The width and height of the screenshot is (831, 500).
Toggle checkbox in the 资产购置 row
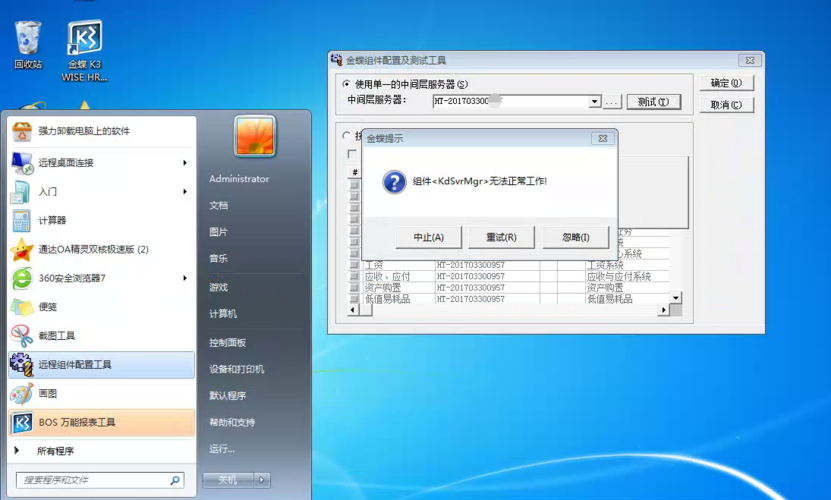click(354, 287)
